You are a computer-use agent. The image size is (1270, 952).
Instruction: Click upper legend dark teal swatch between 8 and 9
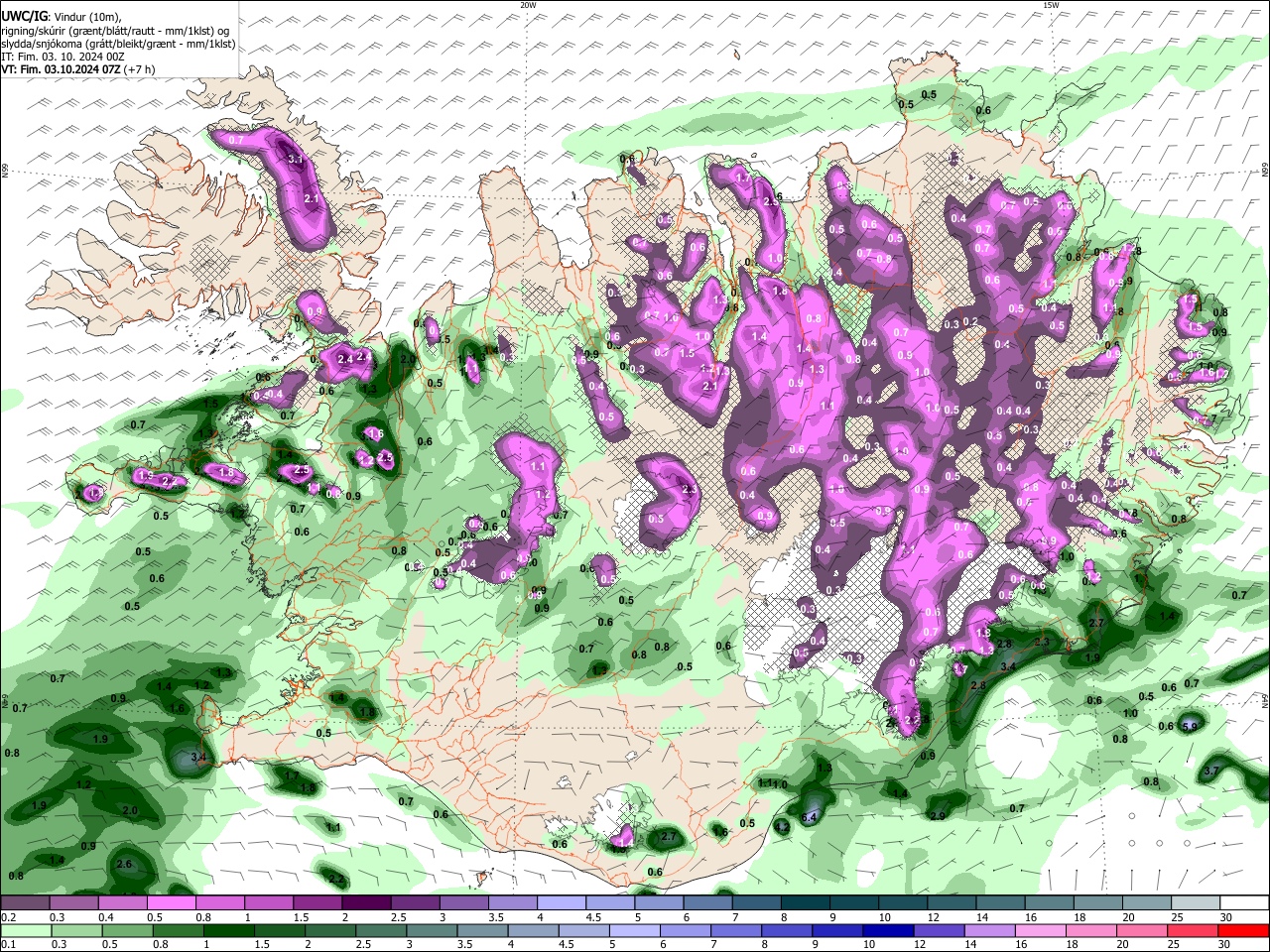coord(806,903)
